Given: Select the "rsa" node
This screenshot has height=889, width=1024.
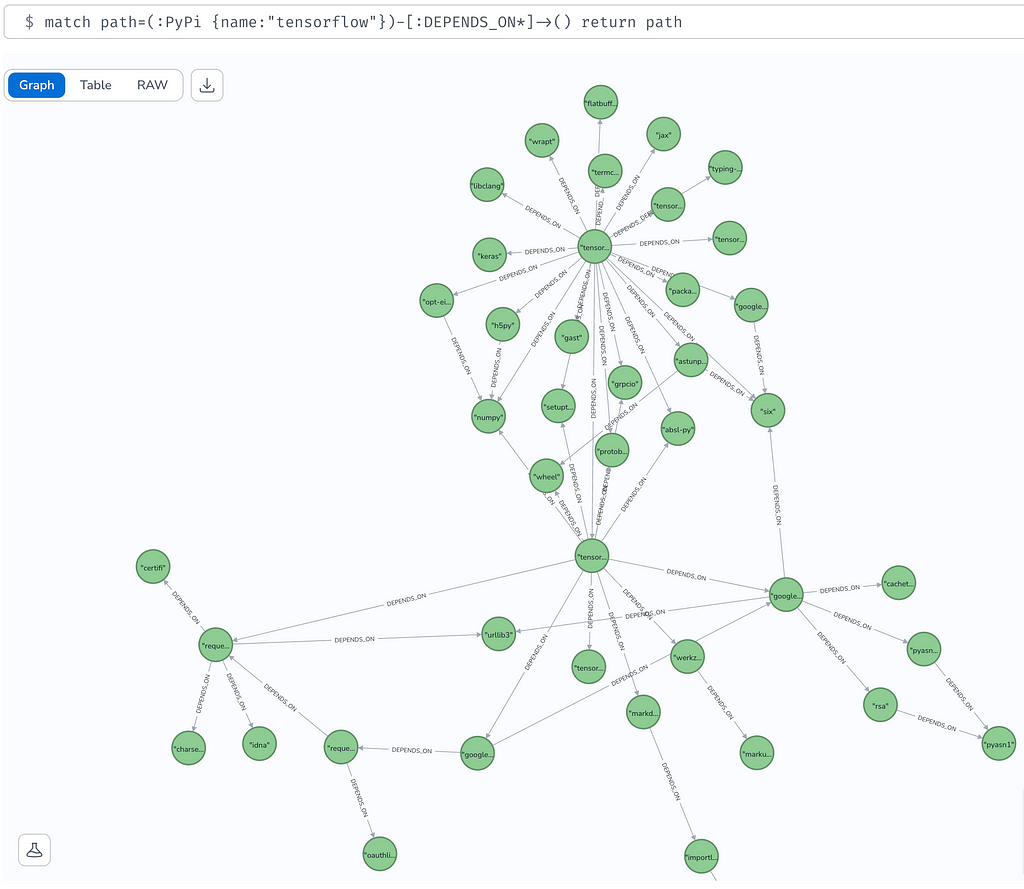Looking at the screenshot, I should pos(880,705).
